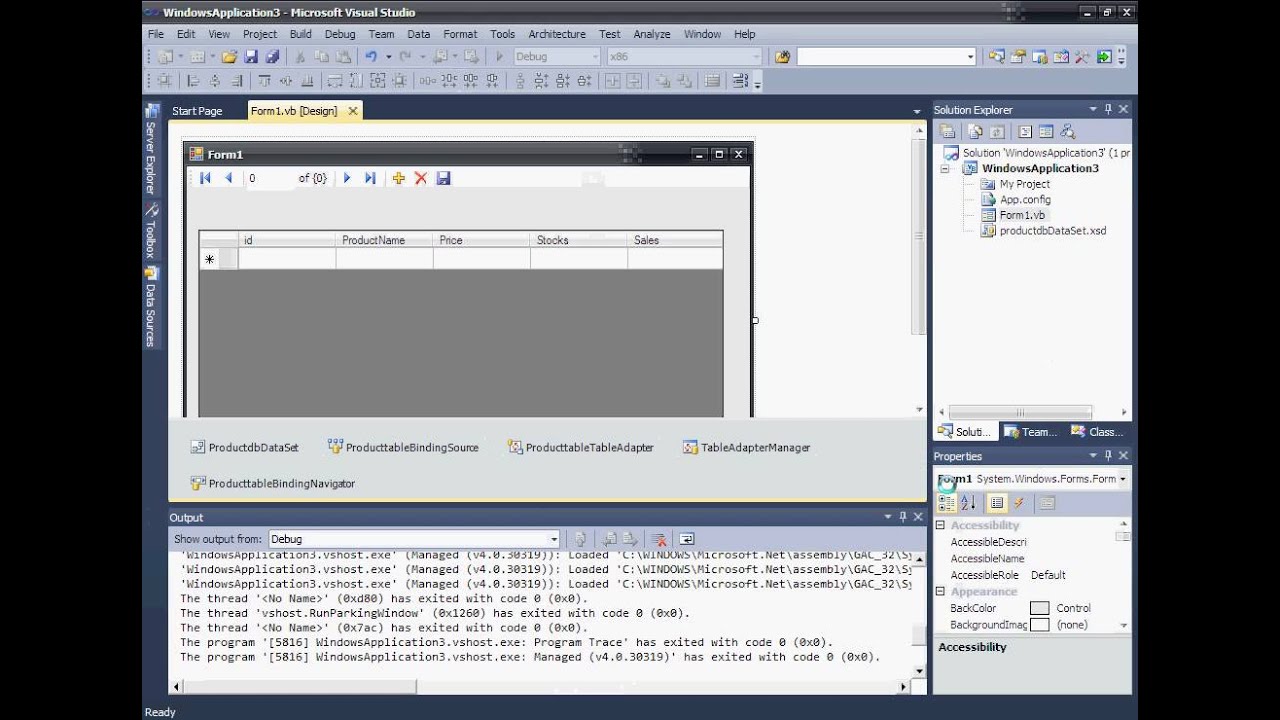Open the active files dropdown arrow beside document tabs
Viewport: 1280px width, 720px height.
[917, 111]
